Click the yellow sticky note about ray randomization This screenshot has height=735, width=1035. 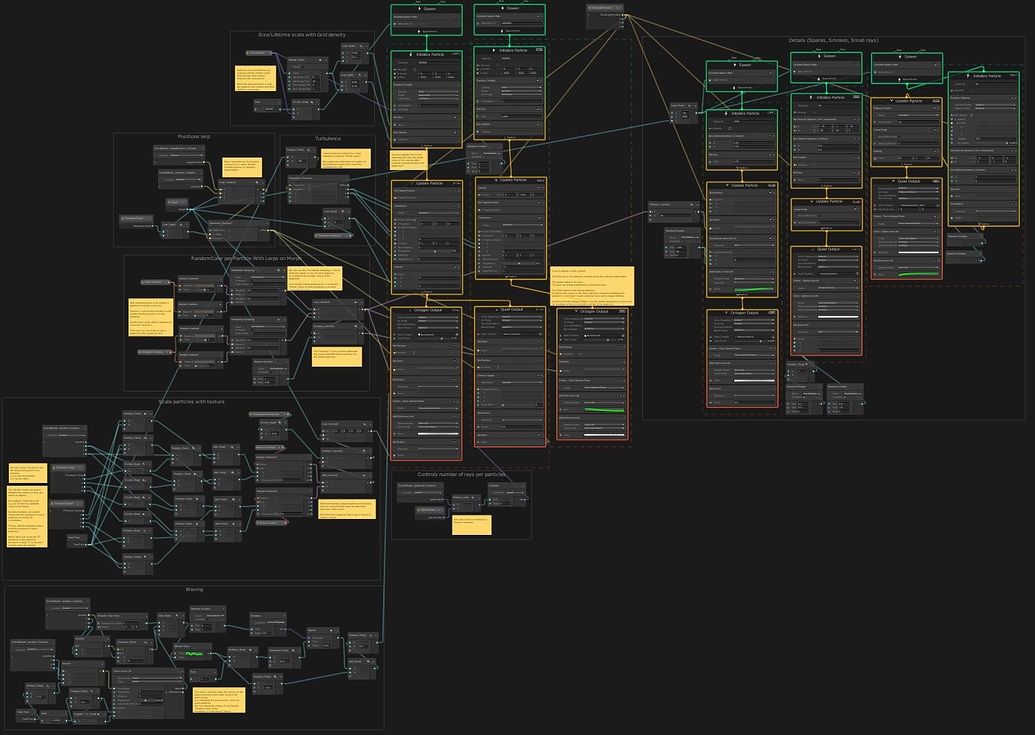[472, 524]
